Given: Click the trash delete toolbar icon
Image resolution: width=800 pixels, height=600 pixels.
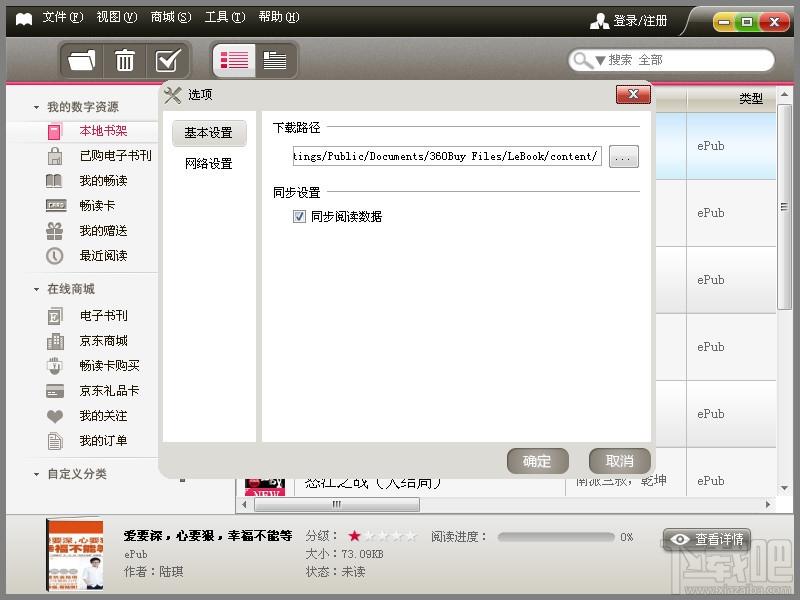Looking at the screenshot, I should pyautogui.click(x=124, y=60).
